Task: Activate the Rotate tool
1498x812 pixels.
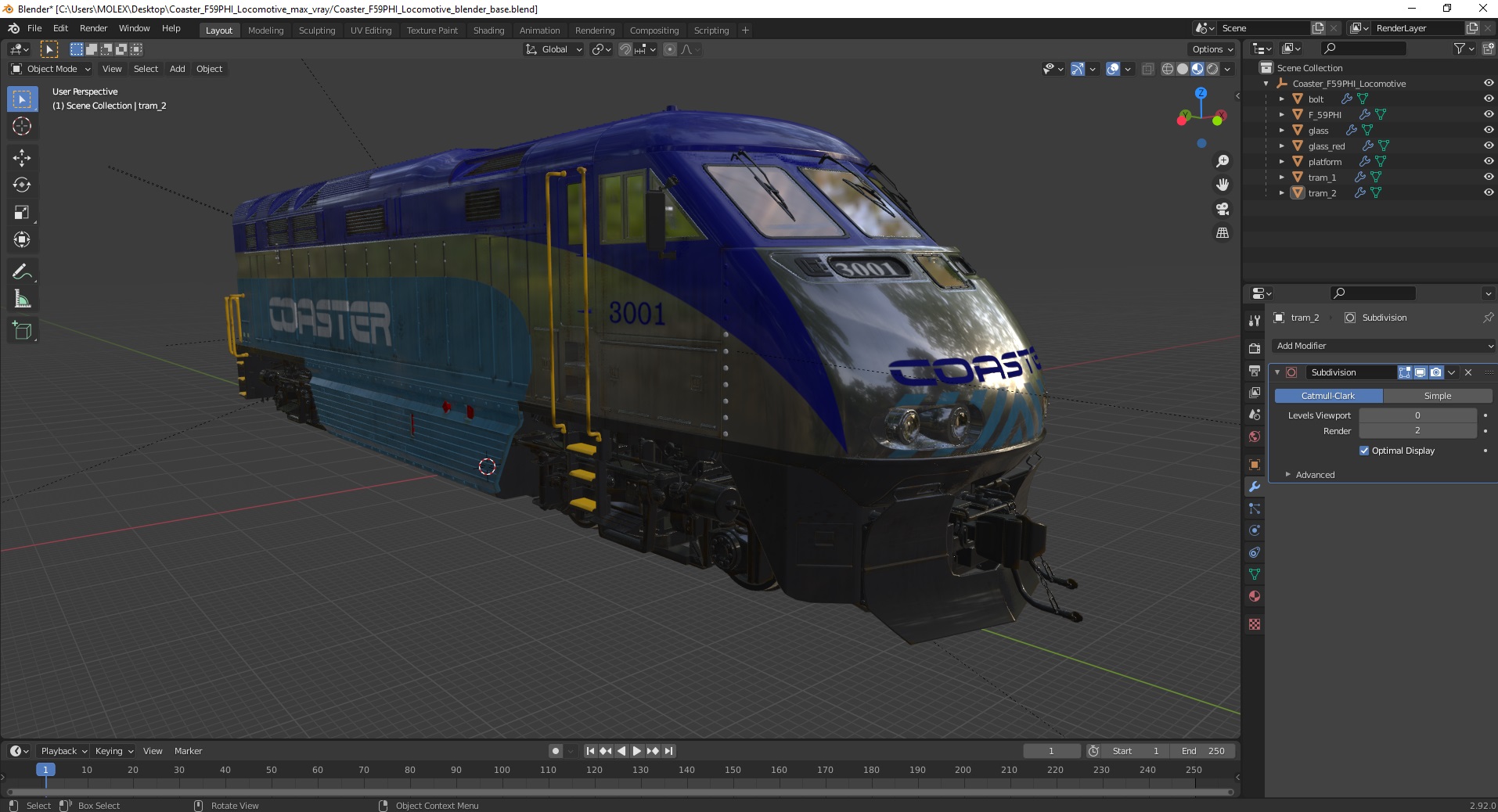Action: 22,185
